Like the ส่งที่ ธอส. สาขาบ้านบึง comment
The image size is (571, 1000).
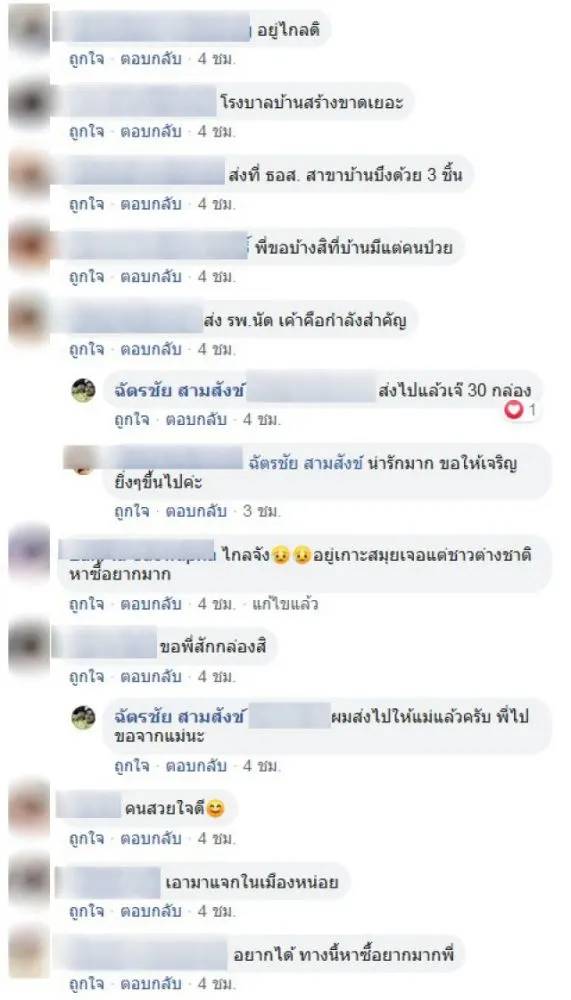click(86, 205)
